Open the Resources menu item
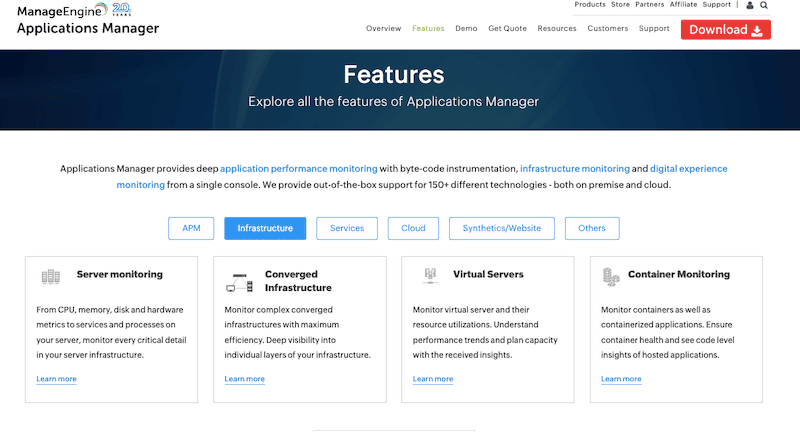 (557, 29)
